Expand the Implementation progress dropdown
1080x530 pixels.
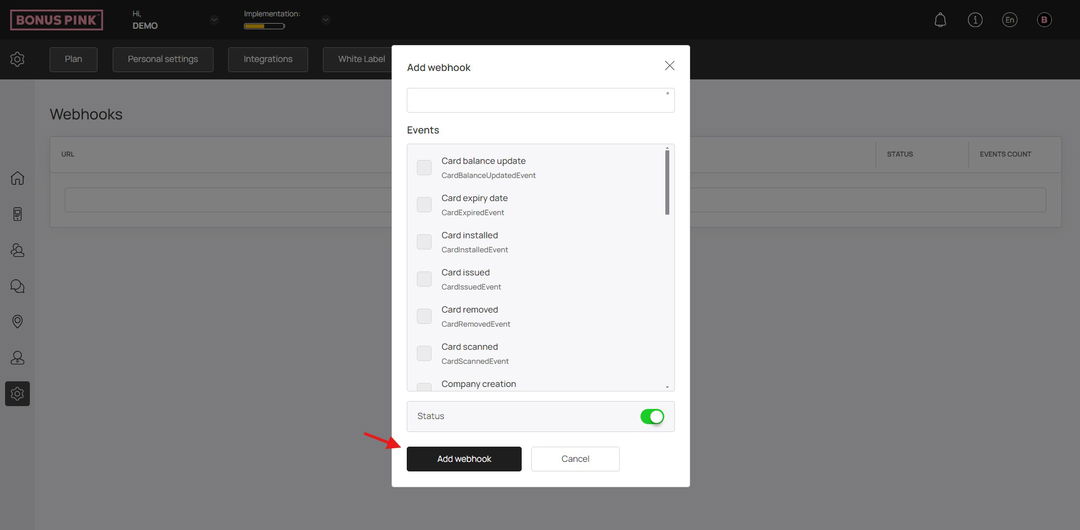pyautogui.click(x=326, y=20)
